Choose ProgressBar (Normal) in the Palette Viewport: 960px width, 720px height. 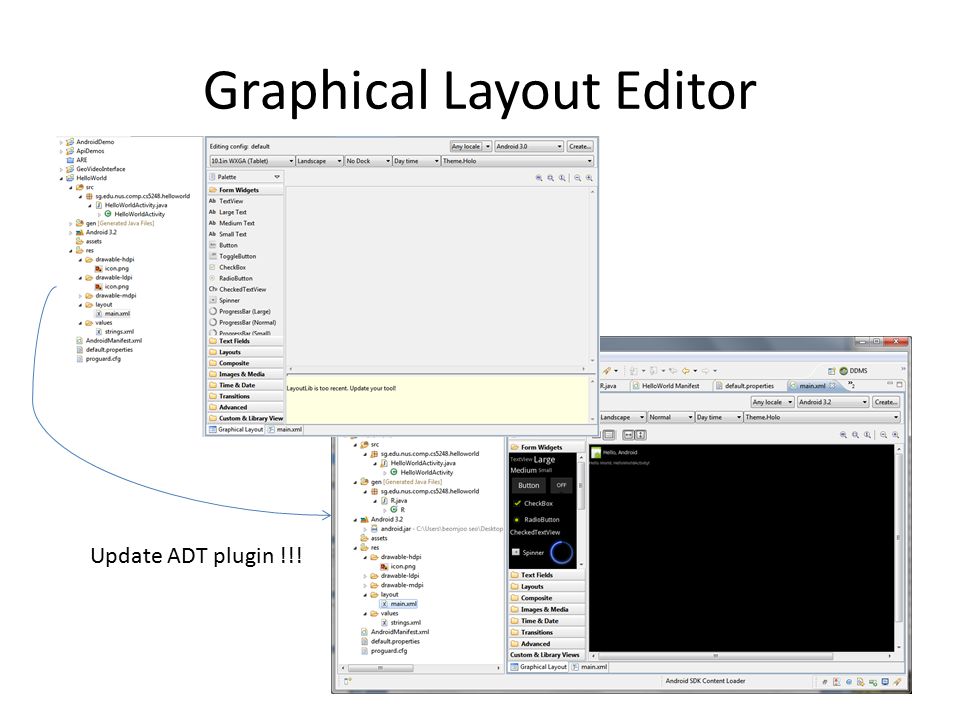pyautogui.click(x=243, y=322)
